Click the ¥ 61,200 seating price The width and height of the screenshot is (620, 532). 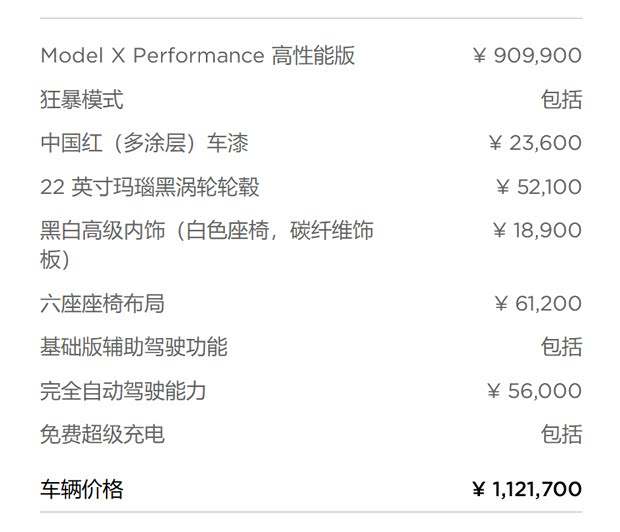click(x=538, y=303)
